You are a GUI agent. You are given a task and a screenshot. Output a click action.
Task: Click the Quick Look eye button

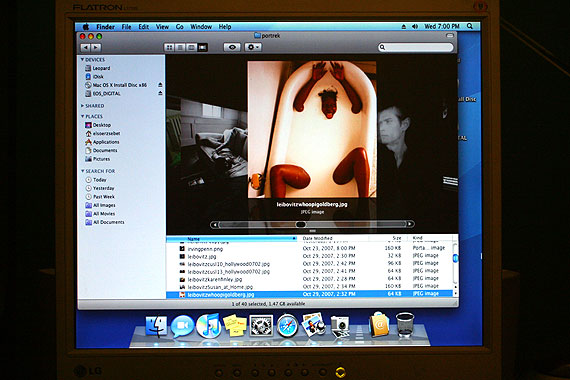(232, 47)
